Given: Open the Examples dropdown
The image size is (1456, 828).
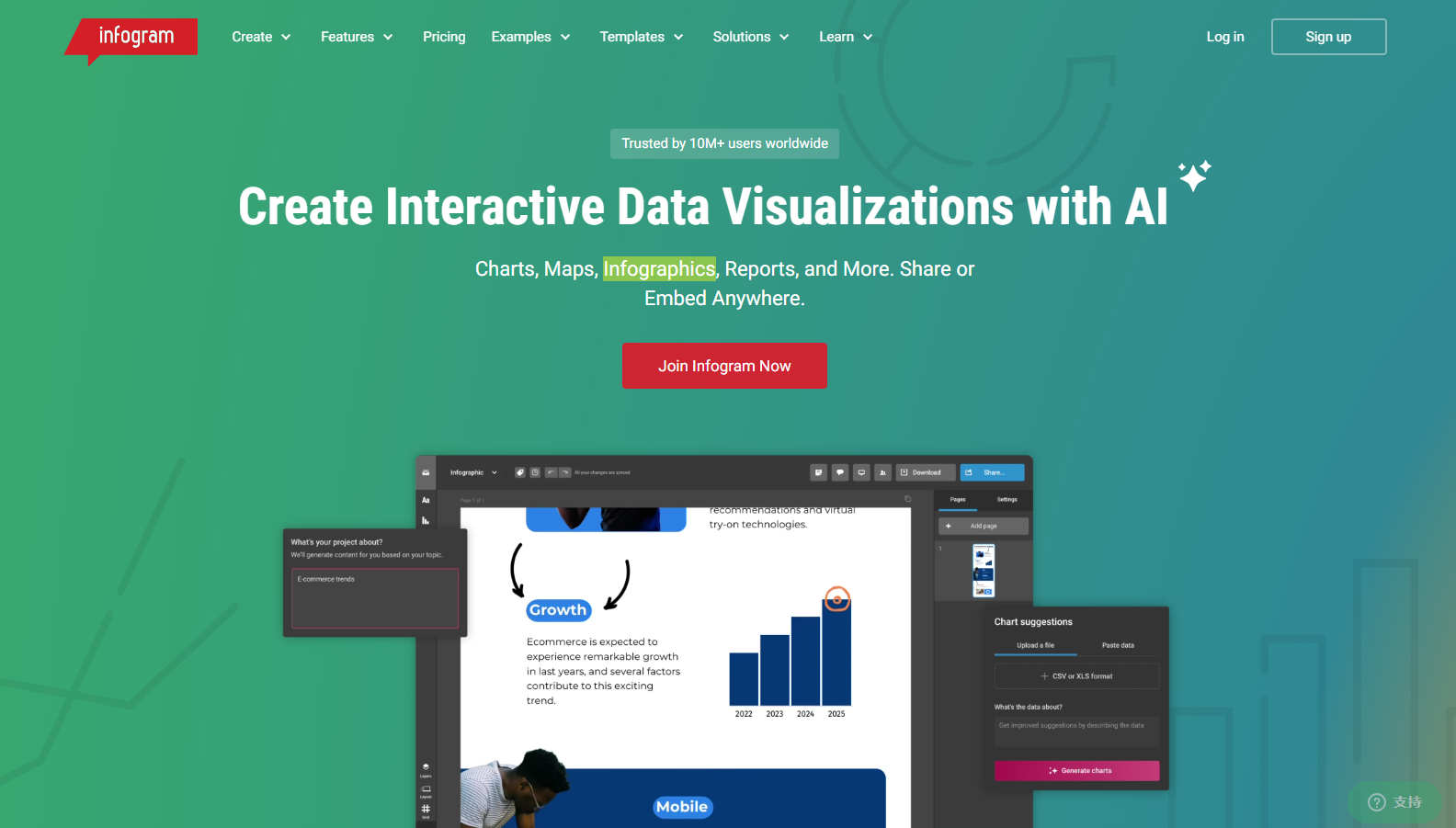Looking at the screenshot, I should [530, 37].
